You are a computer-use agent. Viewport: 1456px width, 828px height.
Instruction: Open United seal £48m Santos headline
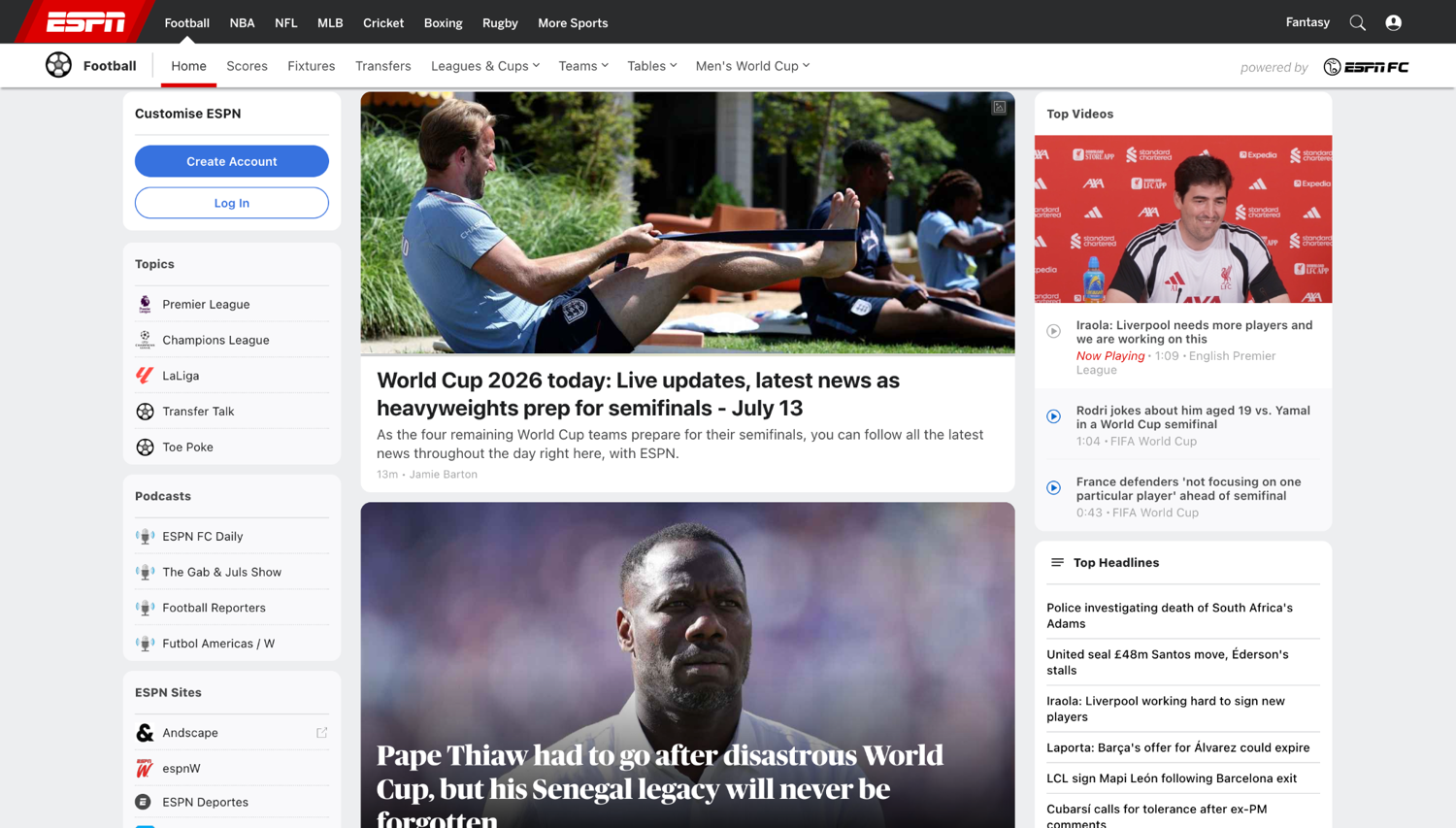(1168, 662)
